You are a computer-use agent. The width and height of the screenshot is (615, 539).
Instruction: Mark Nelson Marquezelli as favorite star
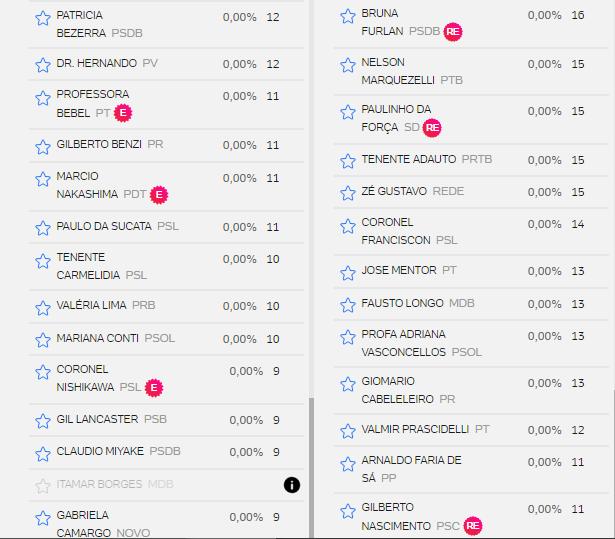[348, 65]
